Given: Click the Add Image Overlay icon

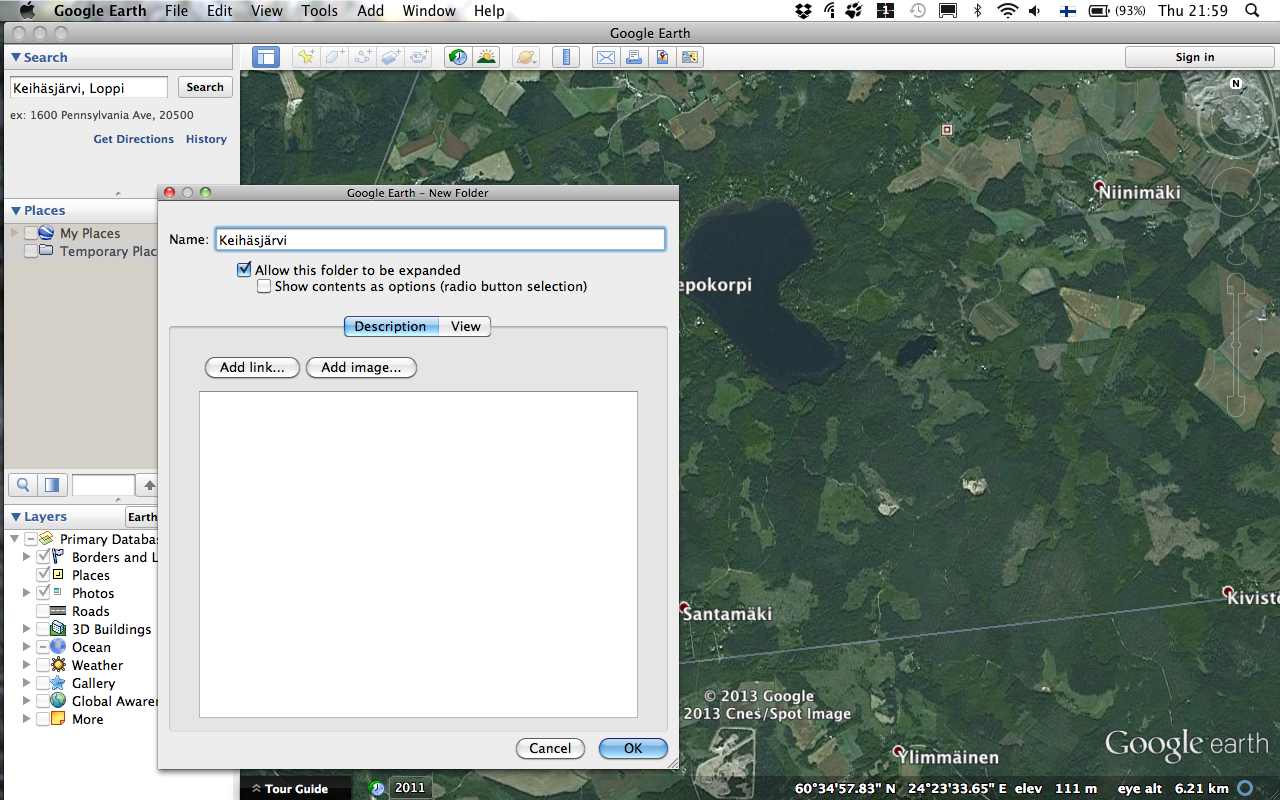Looking at the screenshot, I should coord(391,57).
